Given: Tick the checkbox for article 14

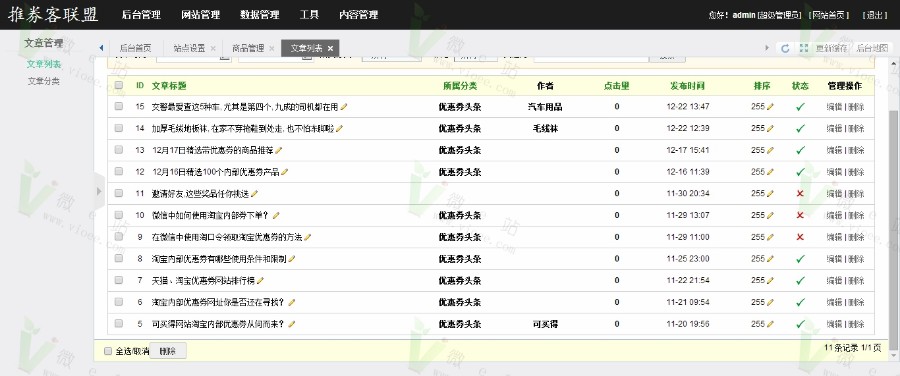Looking at the screenshot, I should 119,128.
